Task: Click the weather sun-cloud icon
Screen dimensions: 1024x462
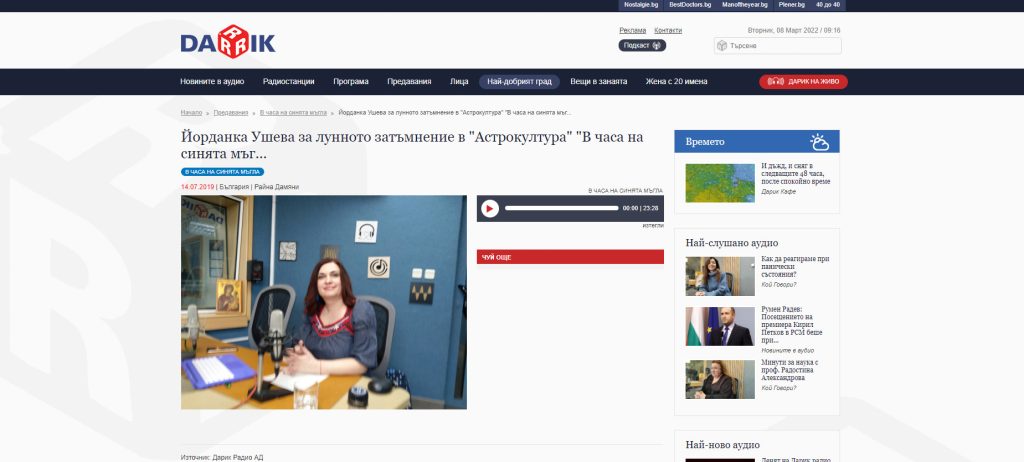Action: [x=820, y=142]
